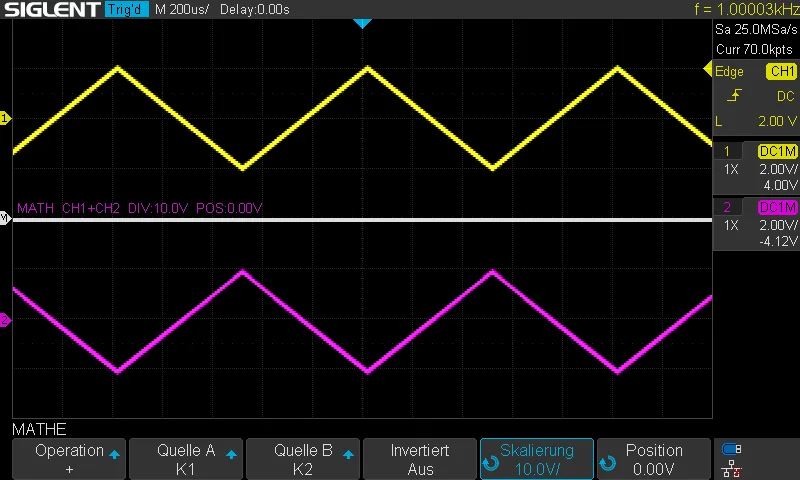Click the USB connection status icon
The image size is (800, 480).
[732, 449]
